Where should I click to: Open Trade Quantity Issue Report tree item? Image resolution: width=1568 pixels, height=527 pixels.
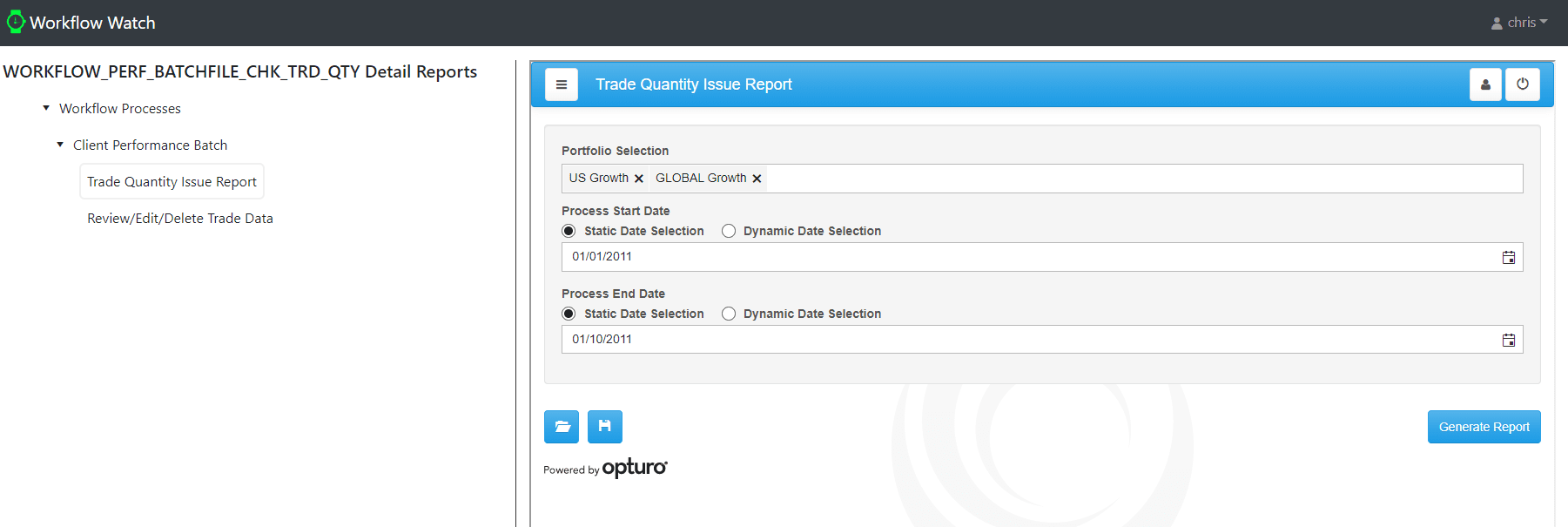coord(172,181)
